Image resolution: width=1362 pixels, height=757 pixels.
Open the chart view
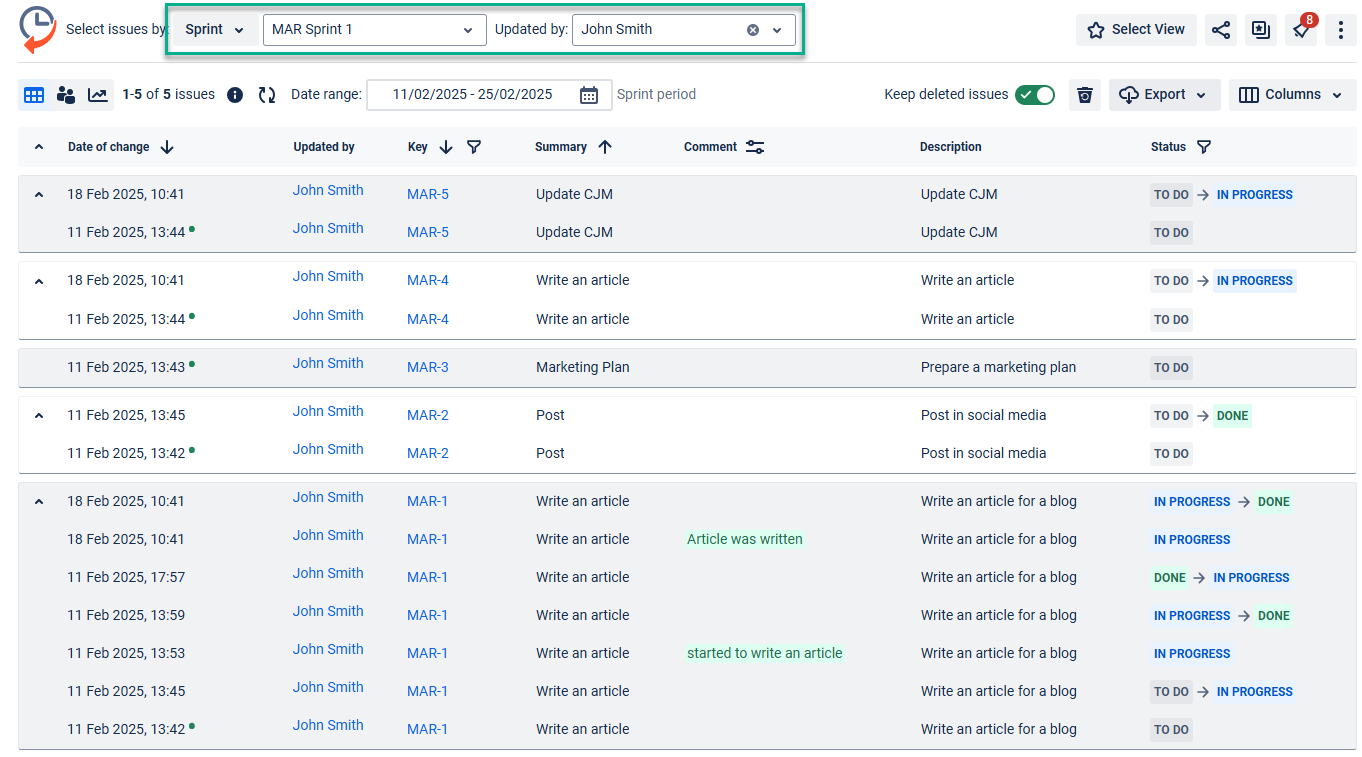click(x=96, y=94)
